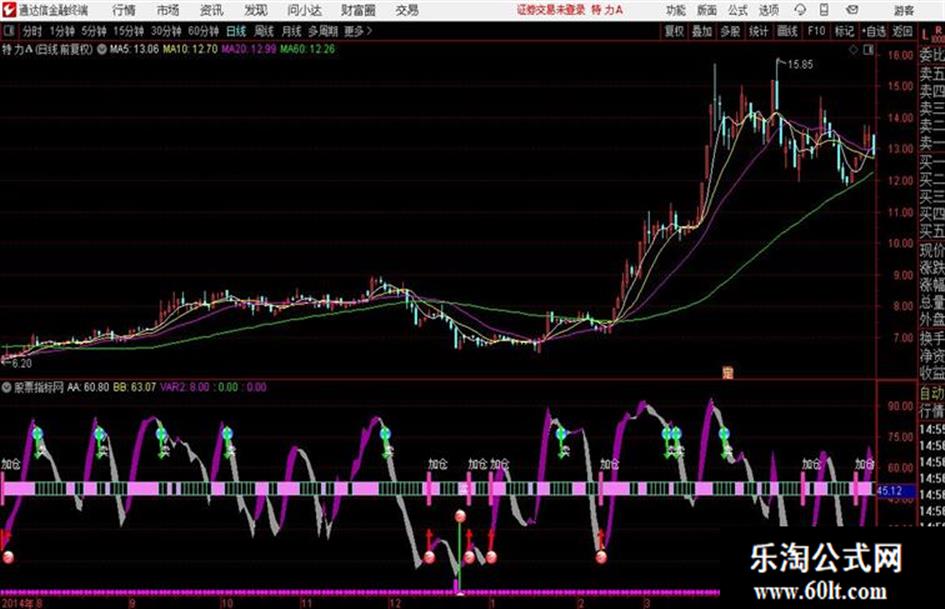Click the 股票指标网 indicator name
Viewport: 945px width, 609px height.
(39, 387)
